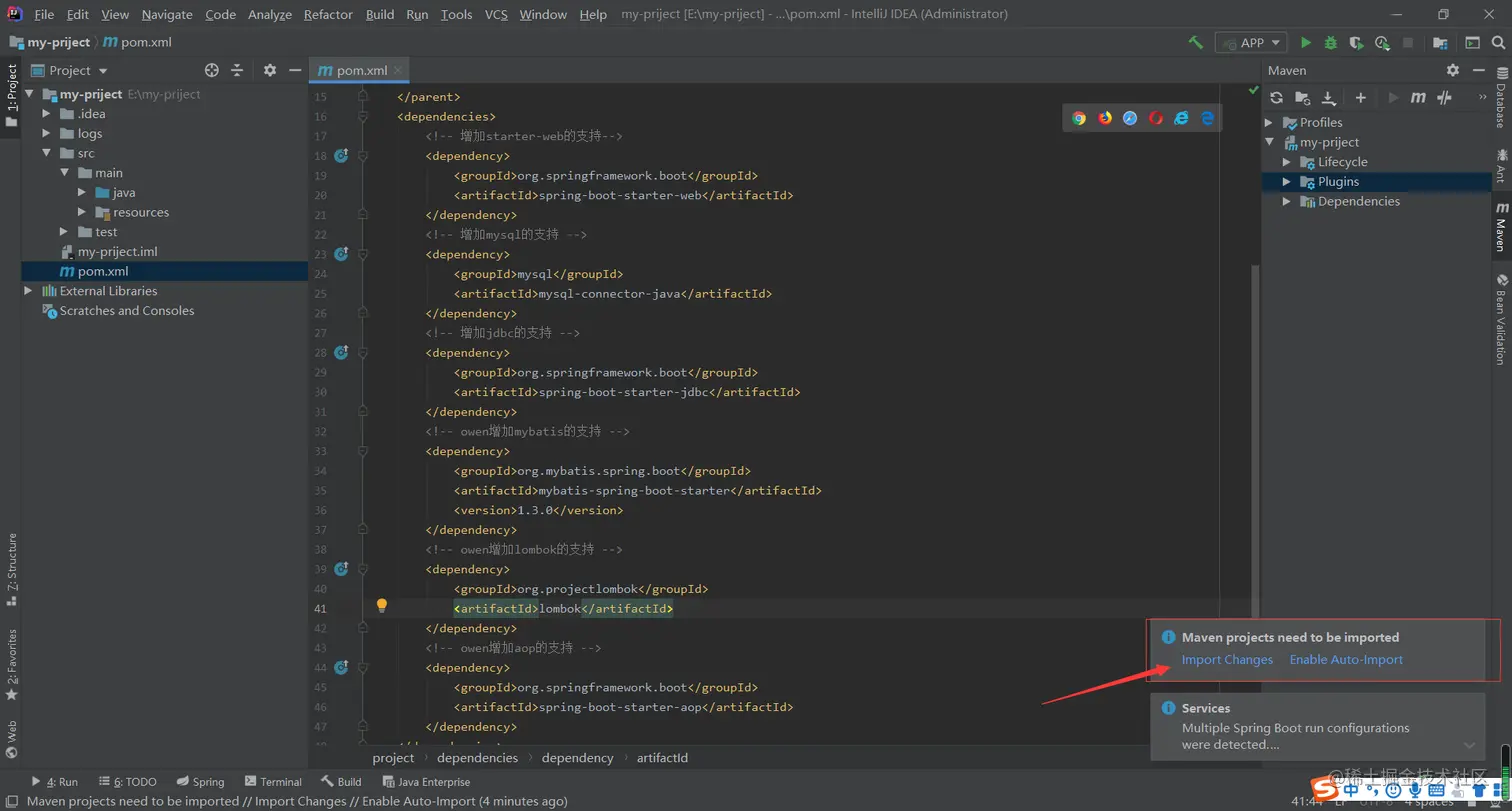Image resolution: width=1512 pixels, height=811 pixels.
Task: Toggle the Database side panel
Action: coord(1501,98)
